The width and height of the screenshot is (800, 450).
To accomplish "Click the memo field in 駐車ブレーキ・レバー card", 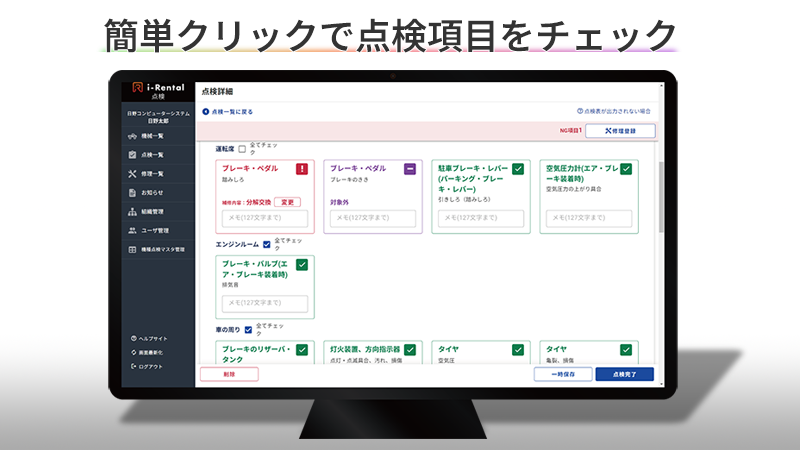I will (x=474, y=217).
